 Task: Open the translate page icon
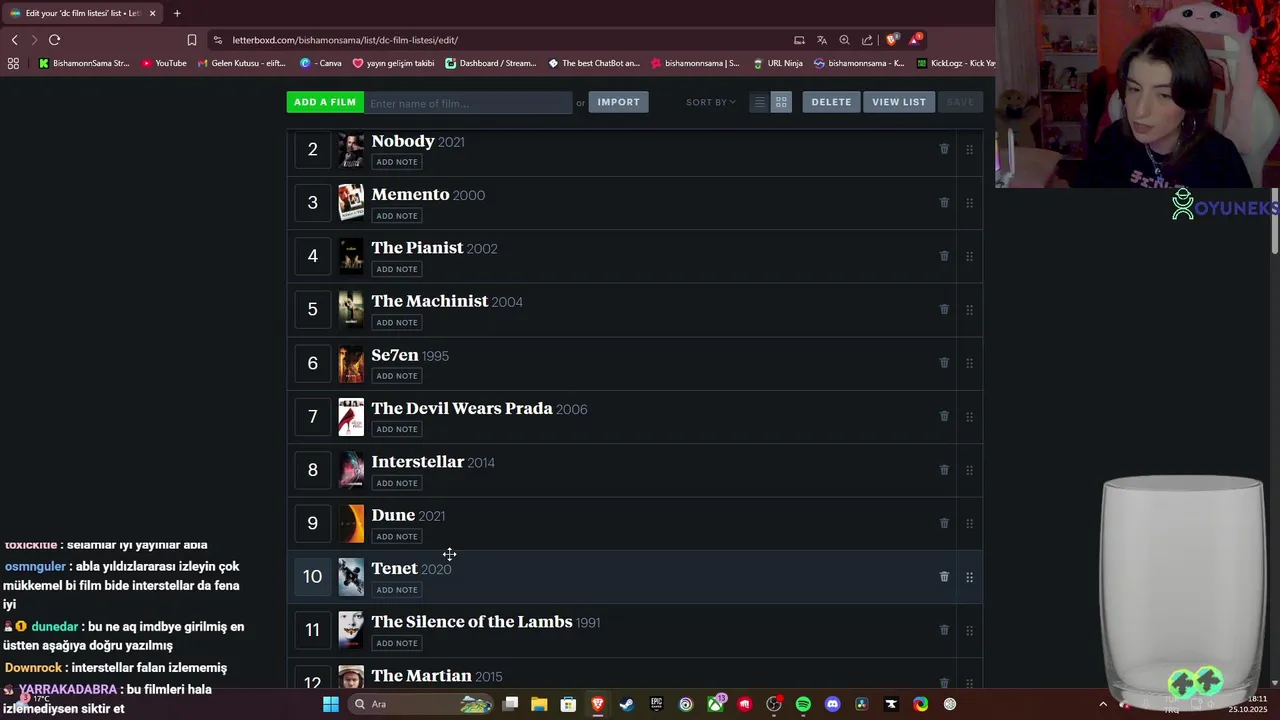[822, 40]
